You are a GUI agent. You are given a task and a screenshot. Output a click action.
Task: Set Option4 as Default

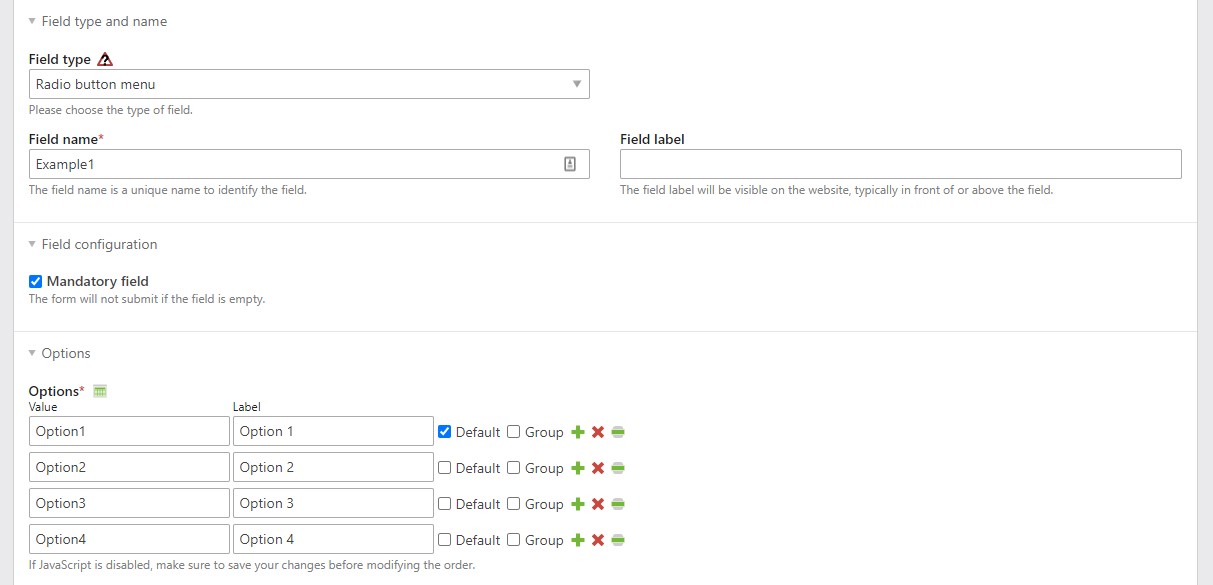(445, 540)
